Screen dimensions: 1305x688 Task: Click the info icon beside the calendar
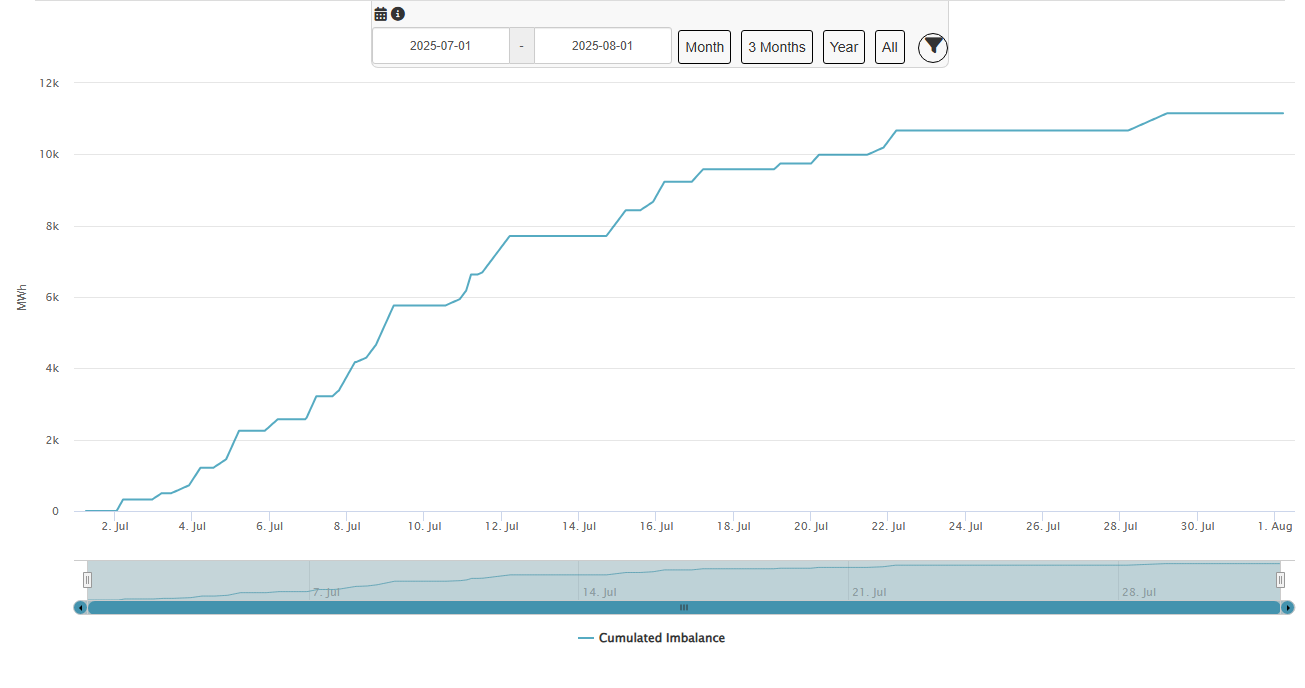pos(398,14)
